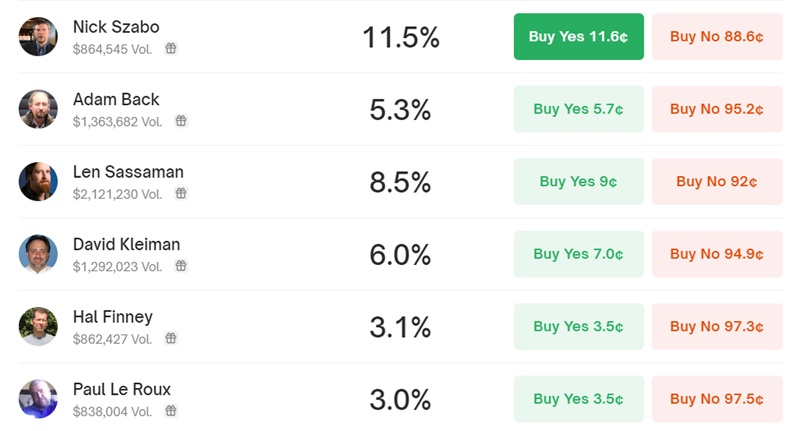The image size is (800, 431).
Task: Click the gift icon beside Hal Finney volume
Action: [x=171, y=338]
